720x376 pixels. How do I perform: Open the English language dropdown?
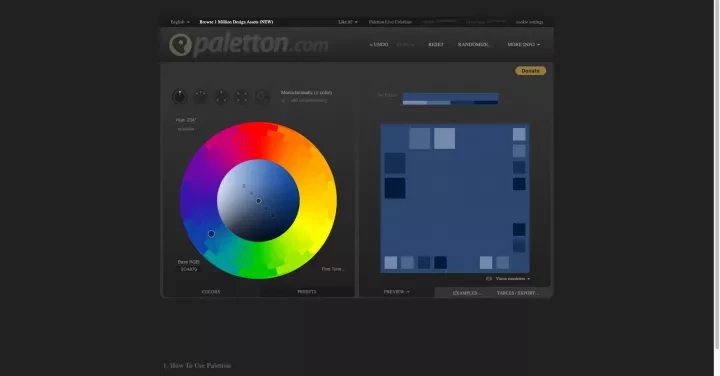pyautogui.click(x=180, y=22)
